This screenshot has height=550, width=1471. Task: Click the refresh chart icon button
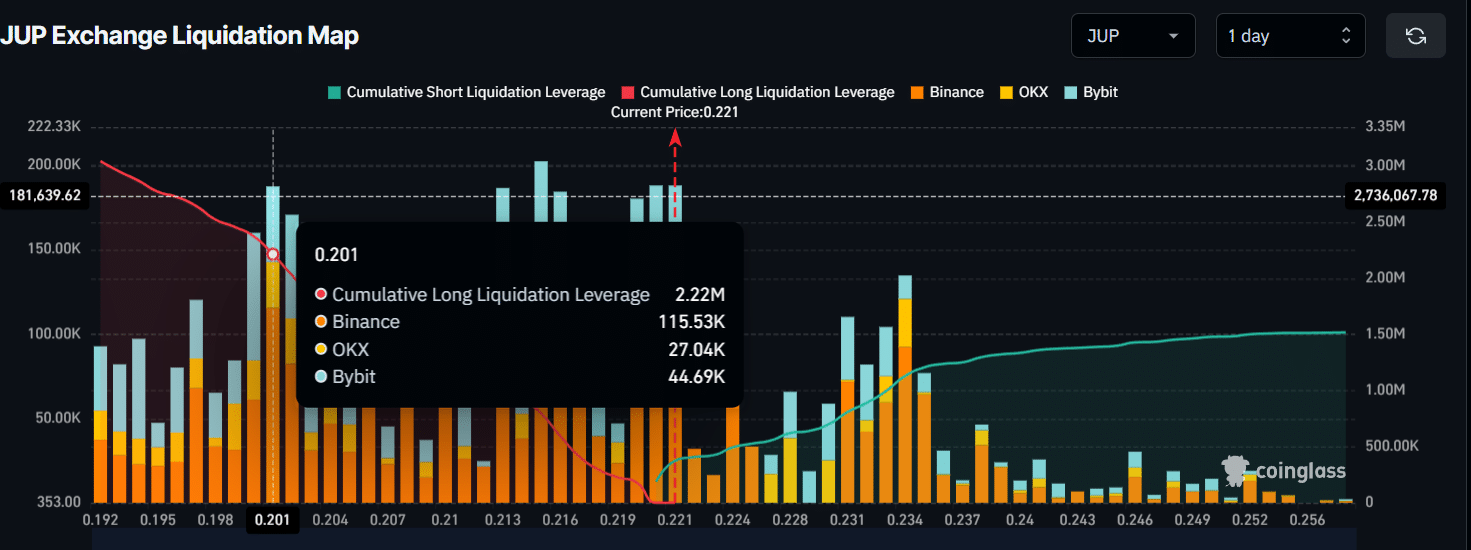pos(1415,36)
